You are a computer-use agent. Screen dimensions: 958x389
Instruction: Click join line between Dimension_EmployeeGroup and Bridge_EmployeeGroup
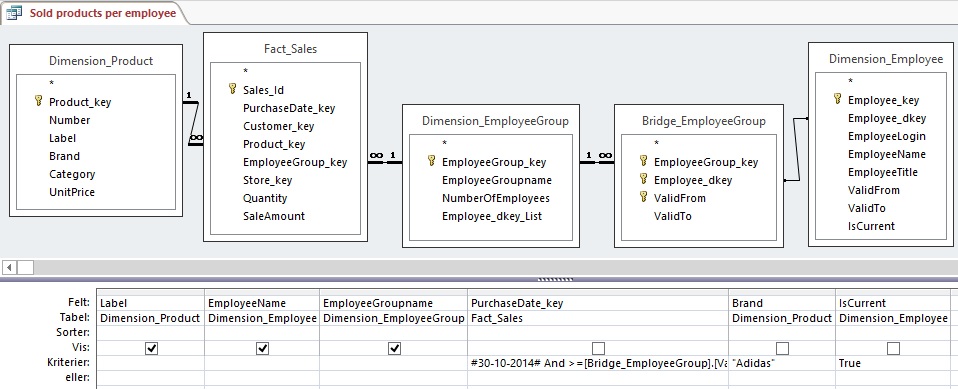pyautogui.click(x=597, y=162)
